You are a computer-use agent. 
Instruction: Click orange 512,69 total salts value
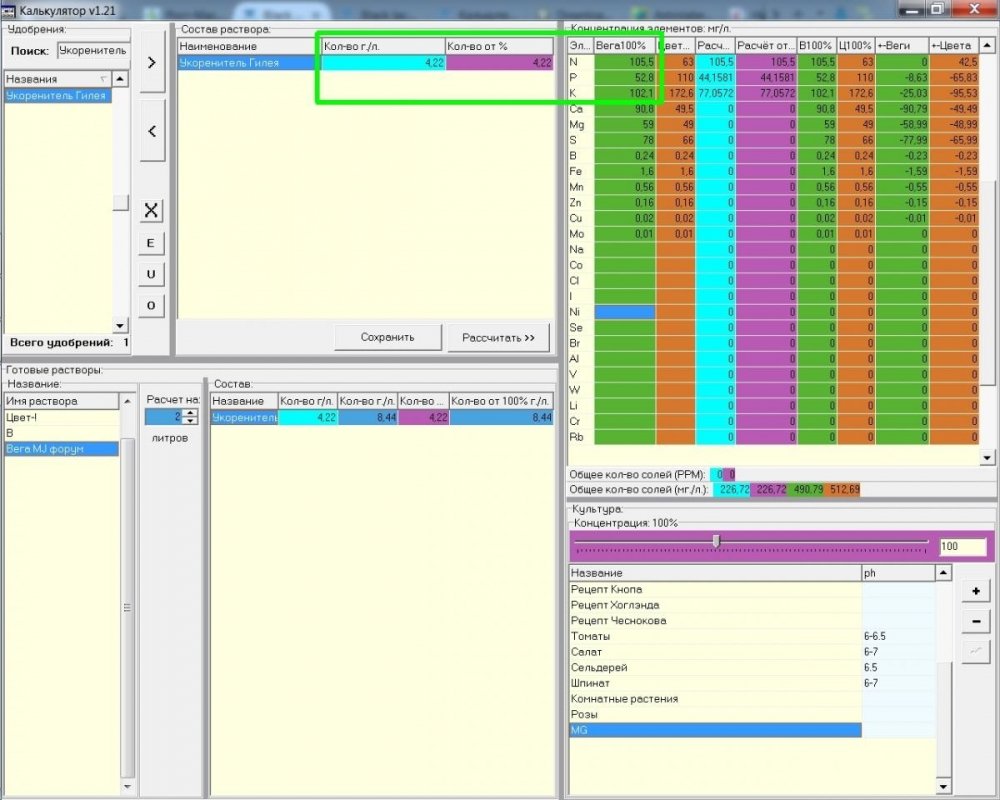click(842, 490)
